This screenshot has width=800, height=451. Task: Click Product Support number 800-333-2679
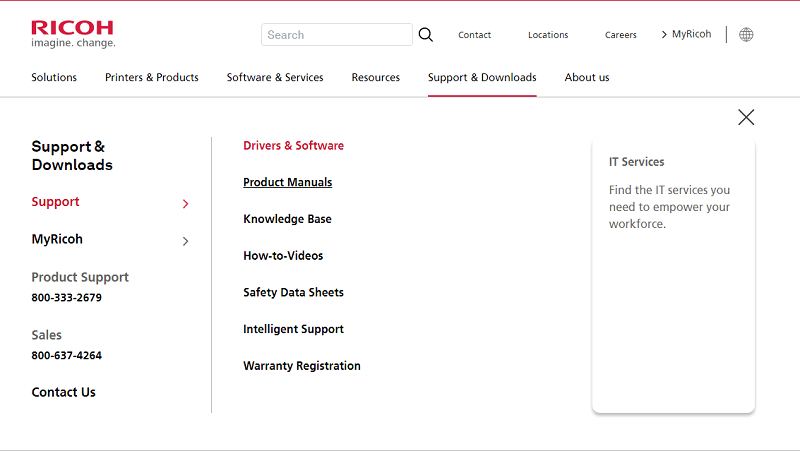(x=66, y=297)
